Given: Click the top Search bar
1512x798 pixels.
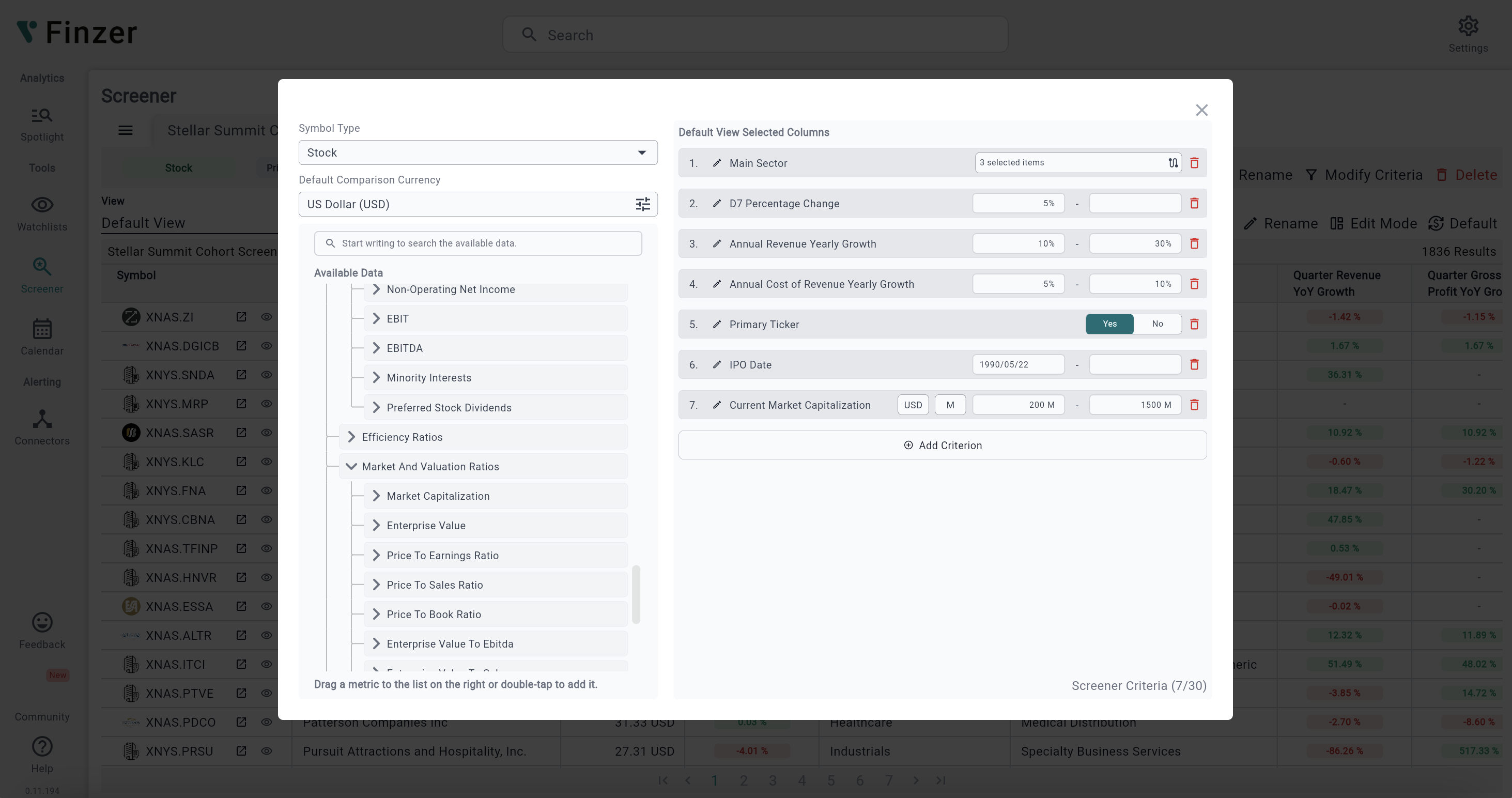Looking at the screenshot, I should coord(755,35).
